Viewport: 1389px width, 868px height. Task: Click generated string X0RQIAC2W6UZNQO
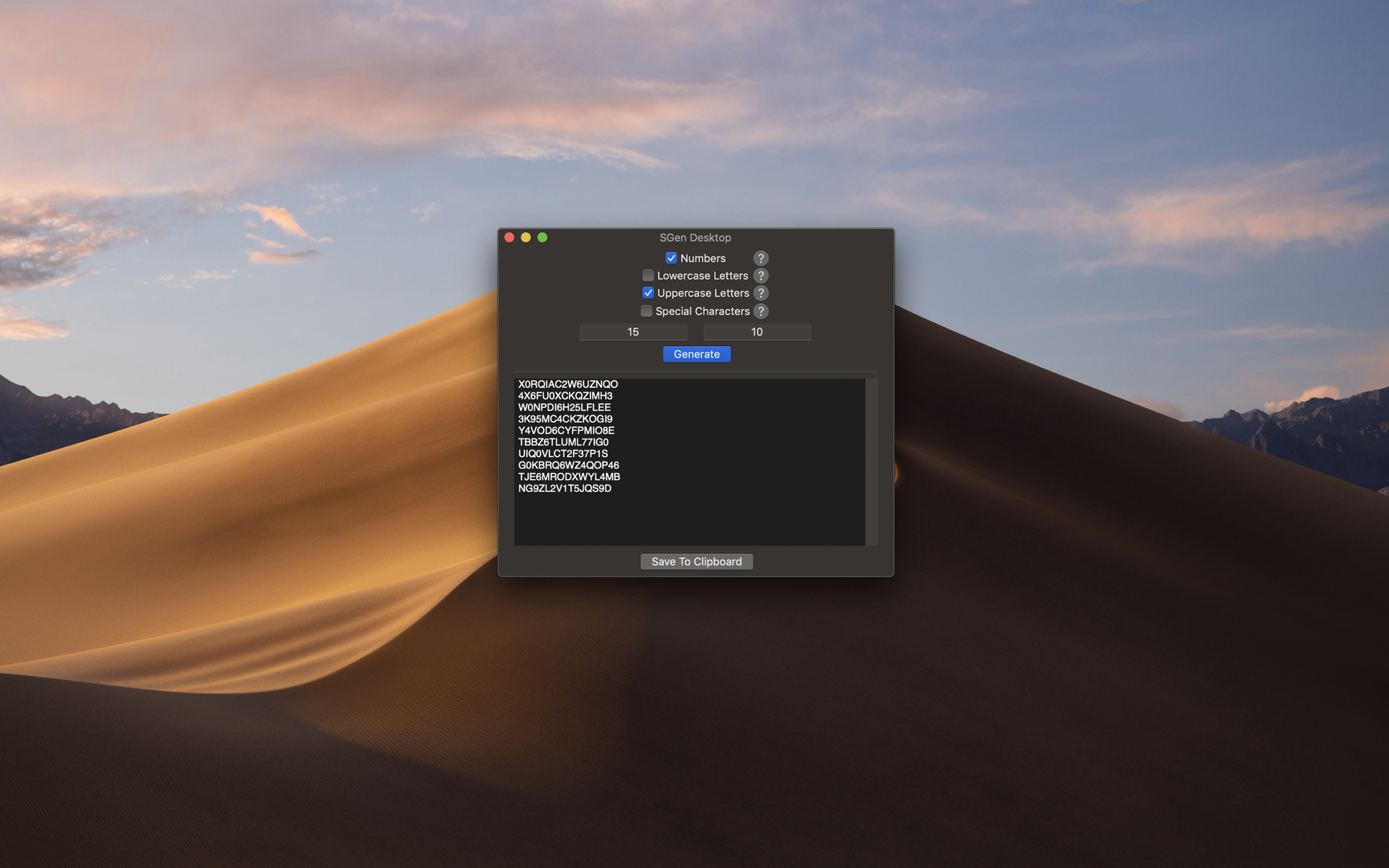coord(567,384)
